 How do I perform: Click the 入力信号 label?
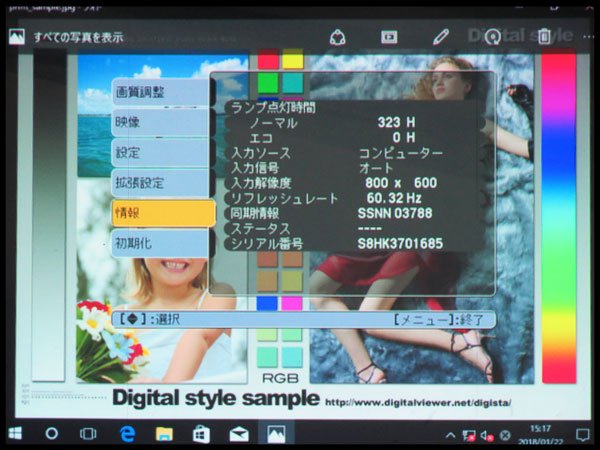coord(255,168)
